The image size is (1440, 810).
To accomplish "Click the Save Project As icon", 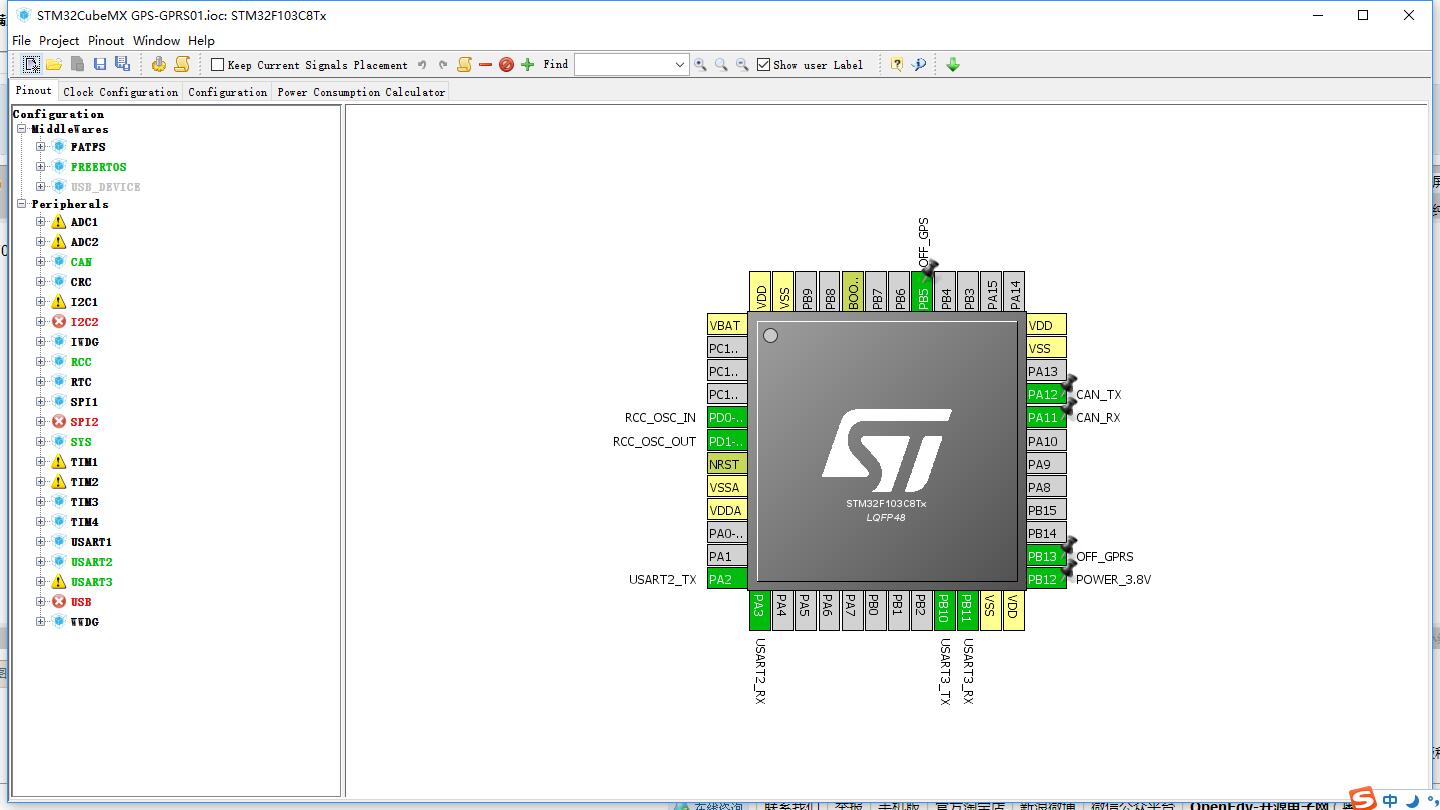I will tap(122, 64).
